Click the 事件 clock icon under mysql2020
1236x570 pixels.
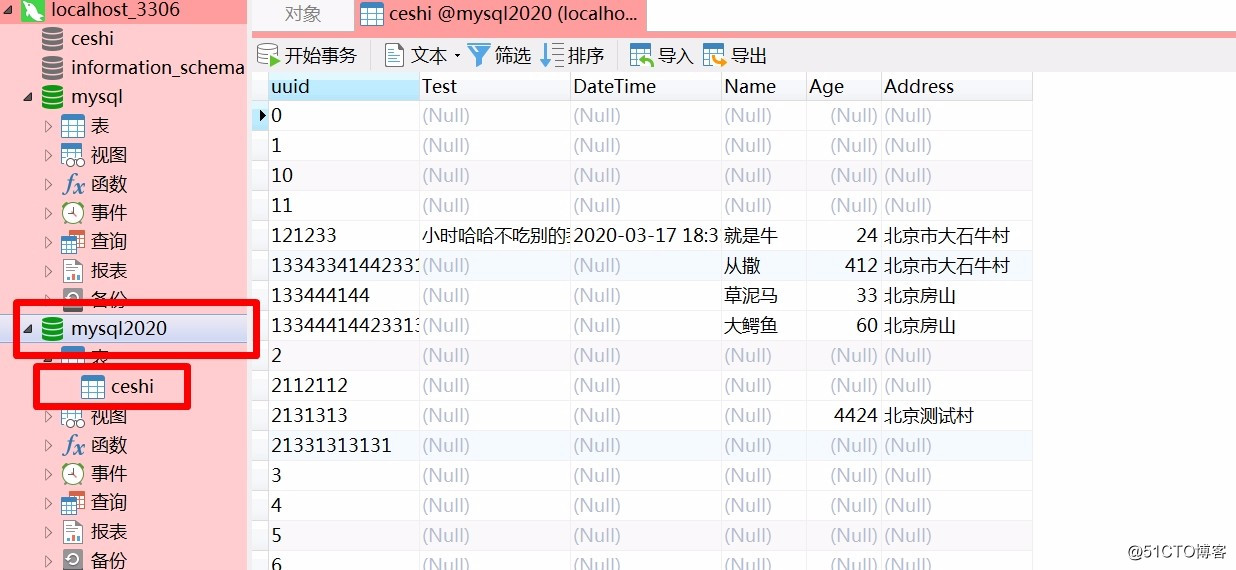pyautogui.click(x=73, y=474)
